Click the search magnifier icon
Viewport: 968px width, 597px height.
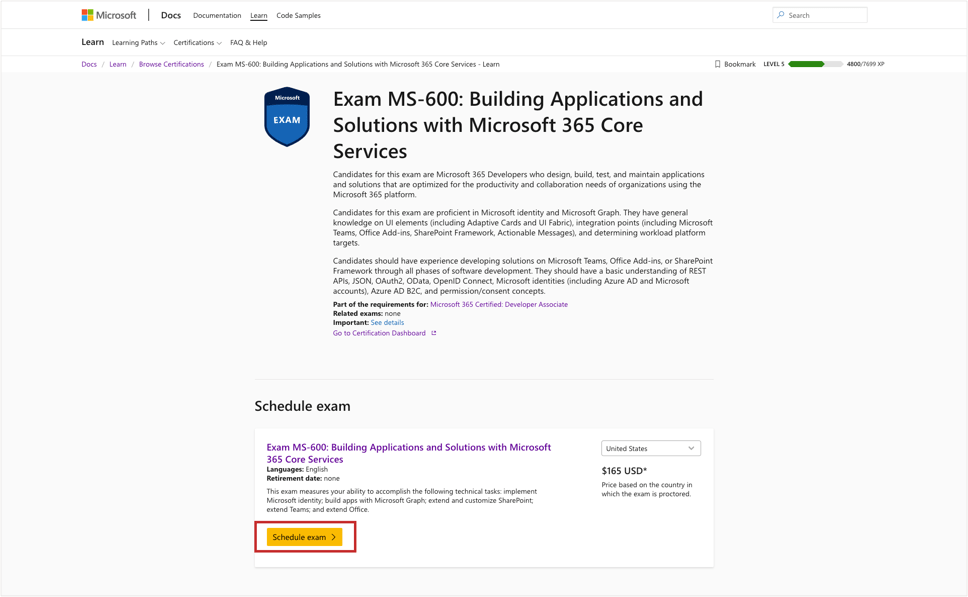[779, 14]
